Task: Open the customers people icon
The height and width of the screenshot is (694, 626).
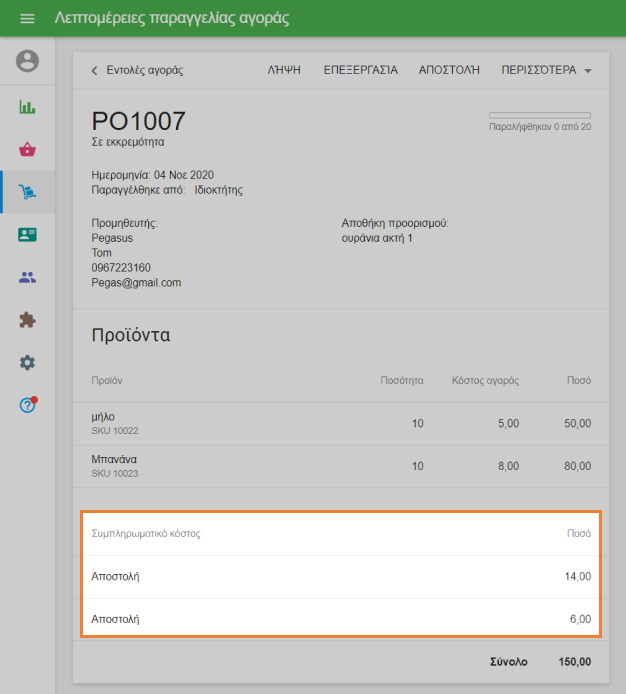Action: 28,278
